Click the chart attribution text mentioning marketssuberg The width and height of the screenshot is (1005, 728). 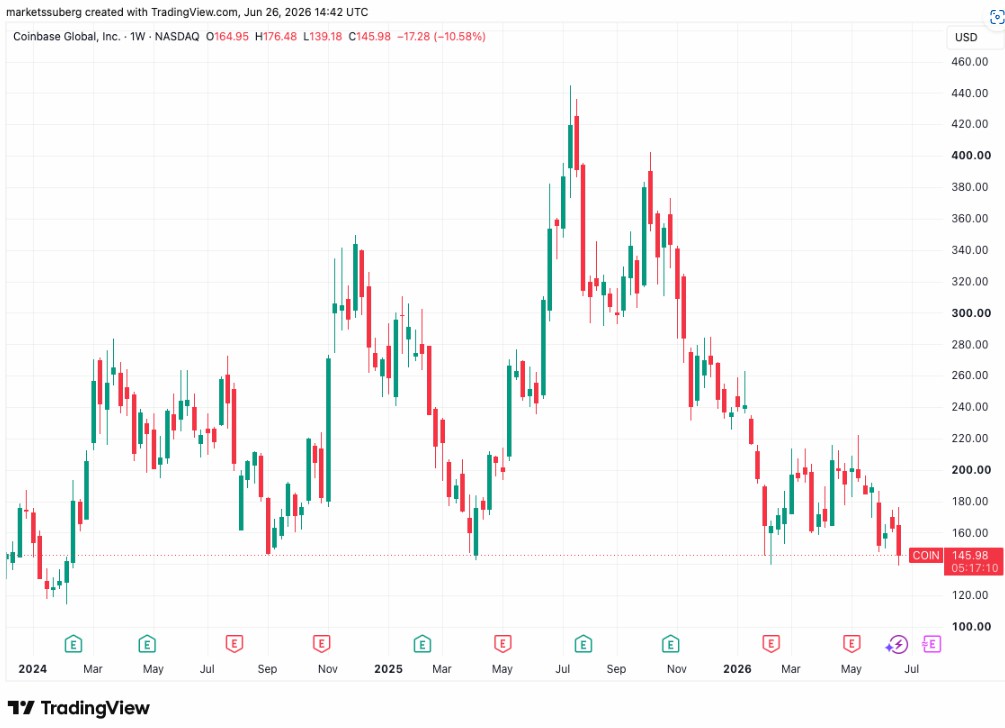coord(187,12)
